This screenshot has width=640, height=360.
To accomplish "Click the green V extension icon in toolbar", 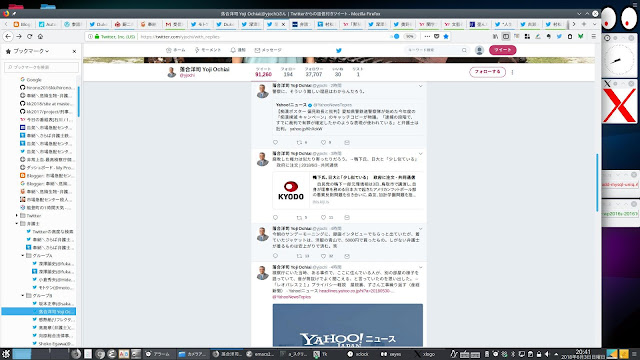I will click(580, 36).
